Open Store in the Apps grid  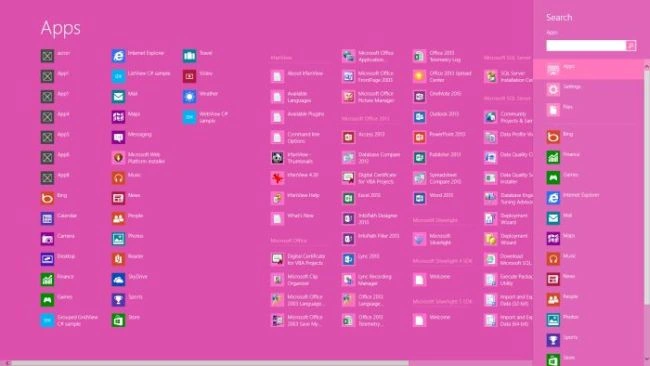[x=126, y=320]
